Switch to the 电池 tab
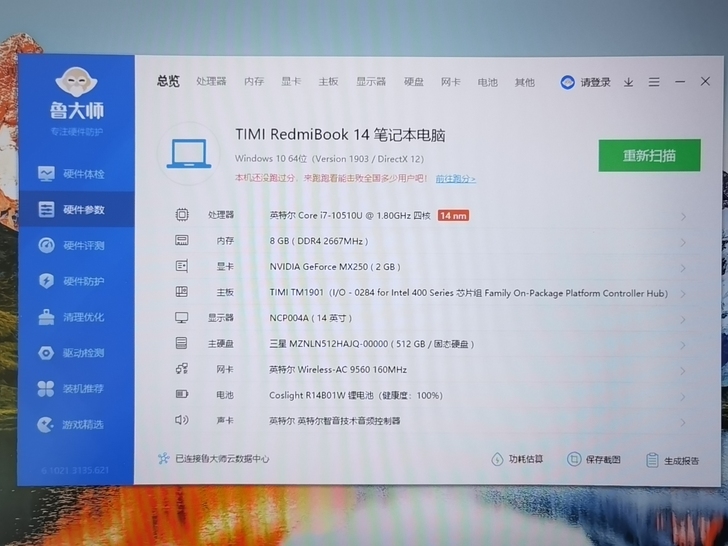This screenshot has height=546, width=728. point(488,82)
